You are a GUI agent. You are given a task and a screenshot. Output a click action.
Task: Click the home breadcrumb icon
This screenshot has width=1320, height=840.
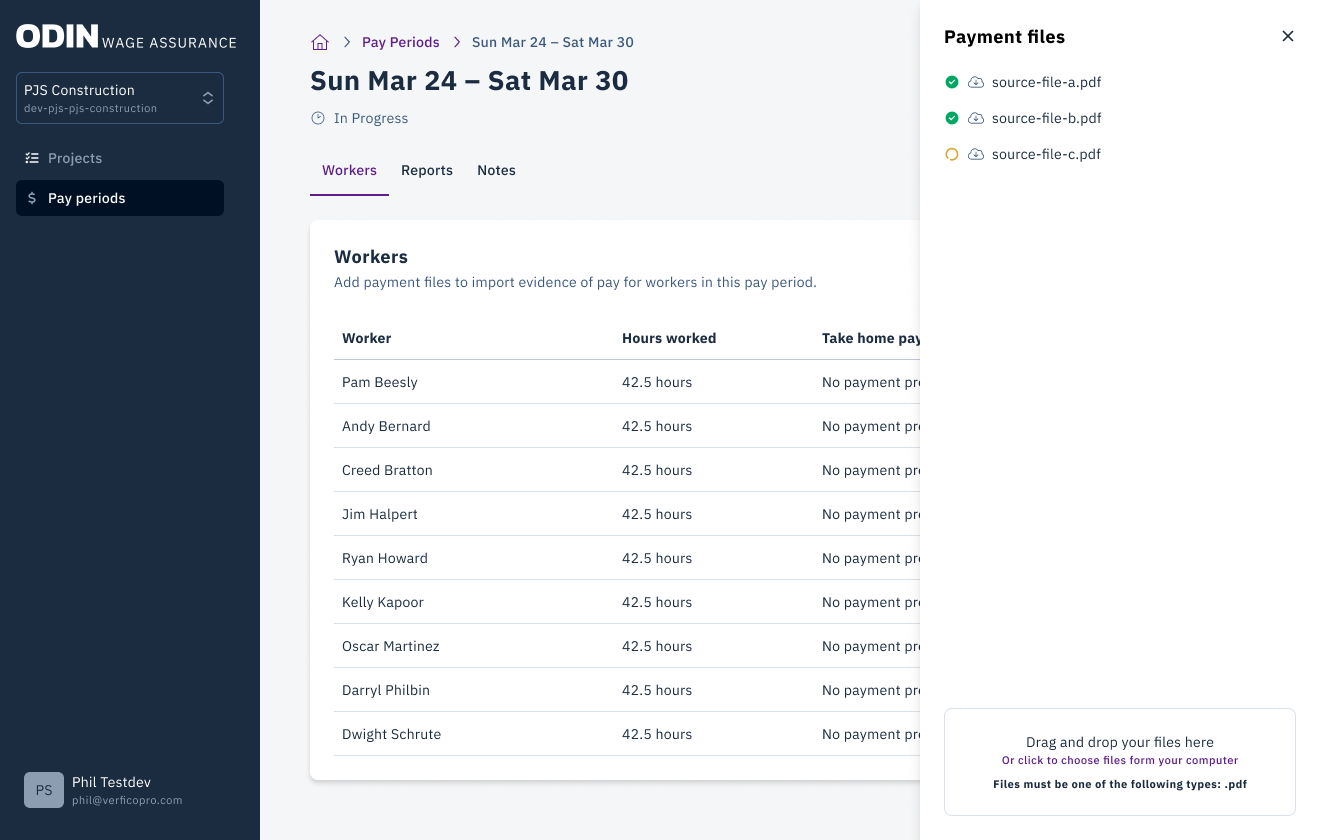pos(319,41)
